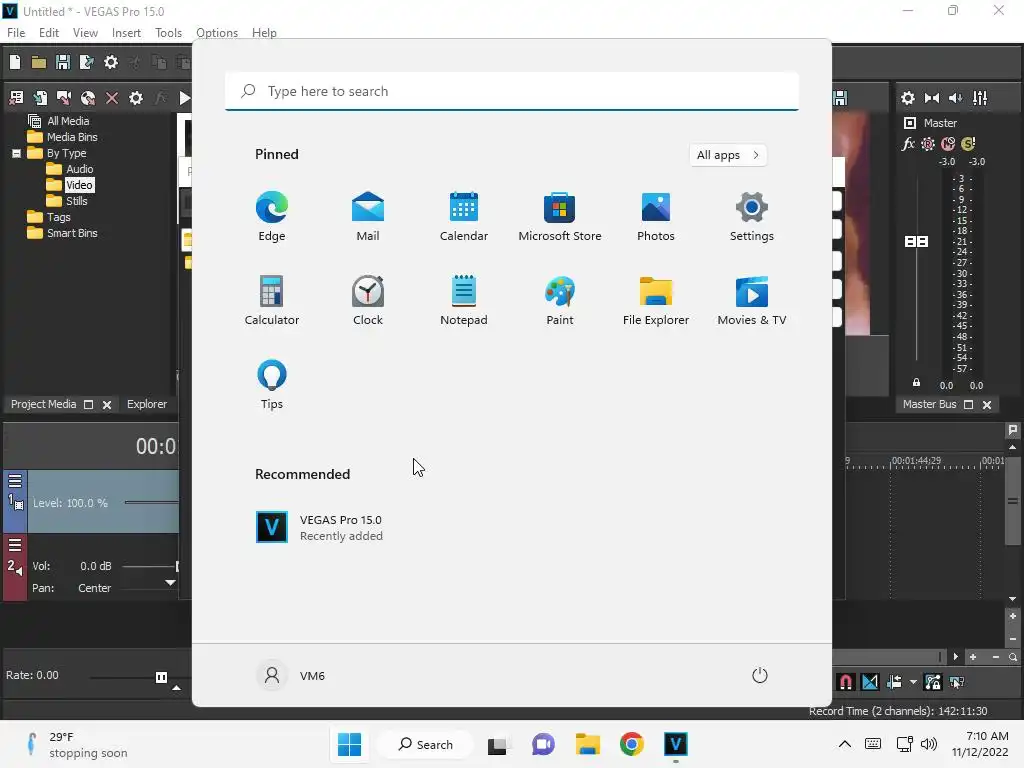Open Paint

(x=560, y=300)
